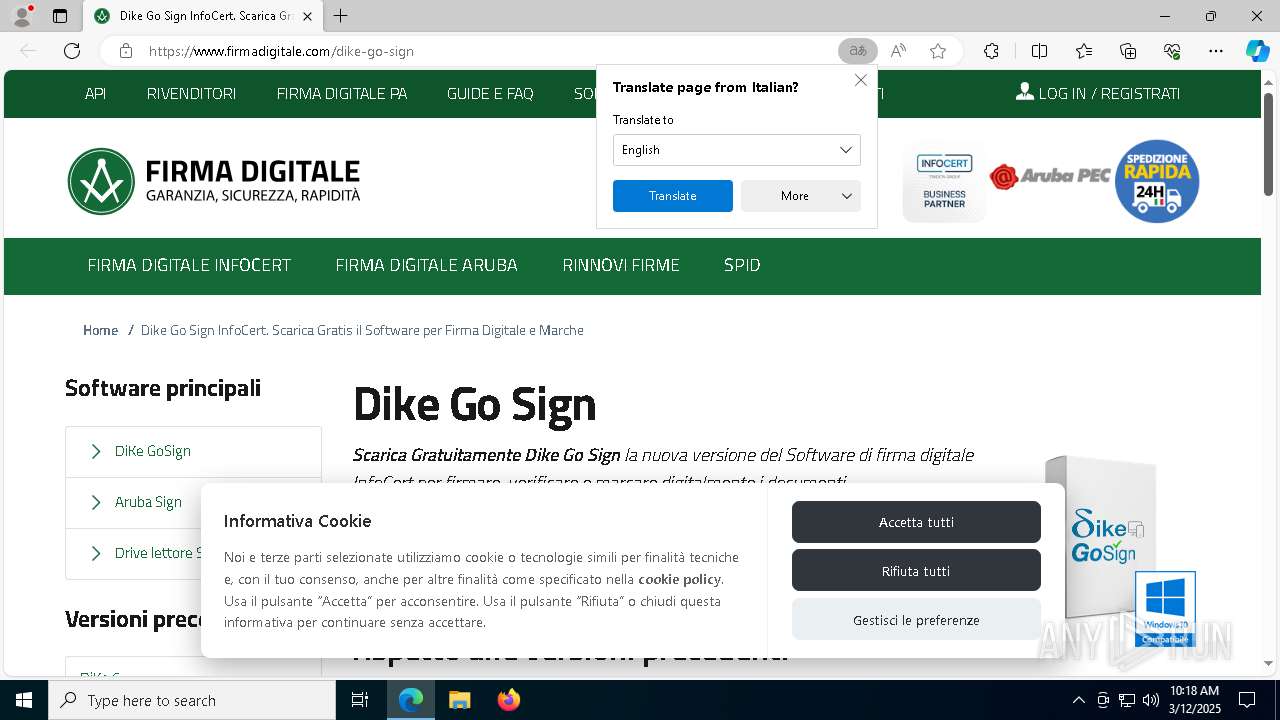The width and height of the screenshot is (1280, 720).
Task: Open FIRMA DIGITALE PA menu item
Action: pos(341,93)
